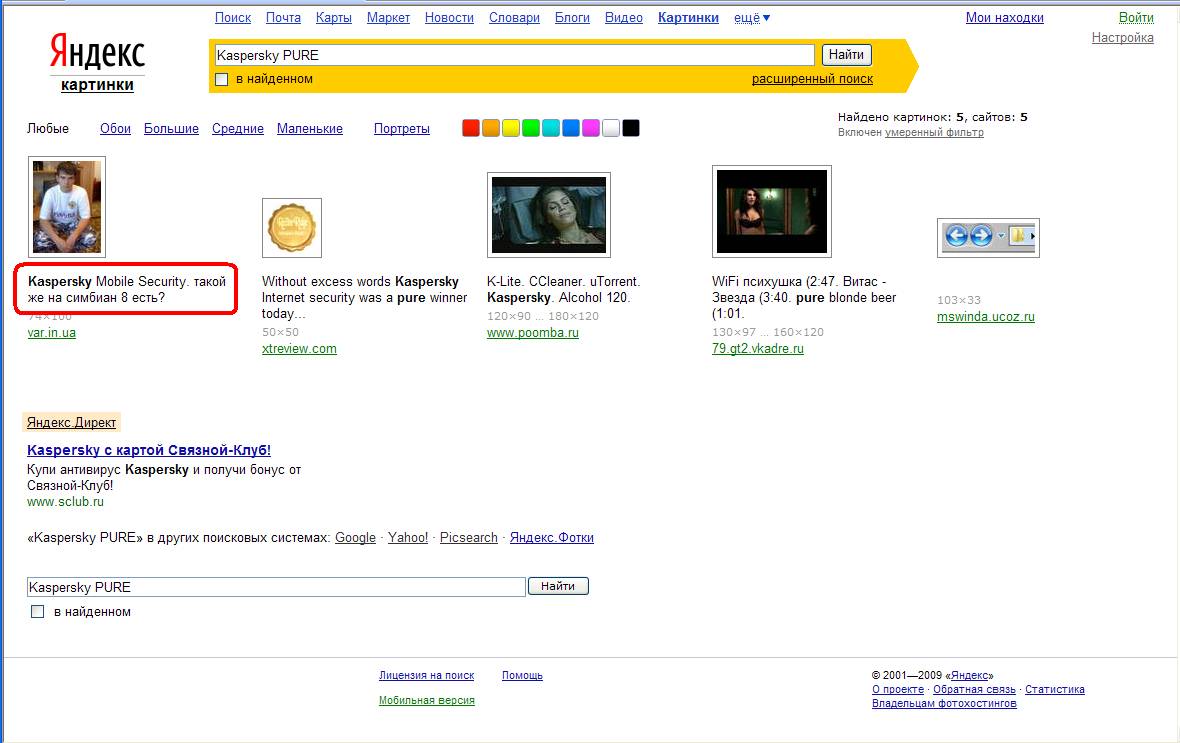
Task: Visit www.poomba.ru source link
Action: tap(533, 333)
